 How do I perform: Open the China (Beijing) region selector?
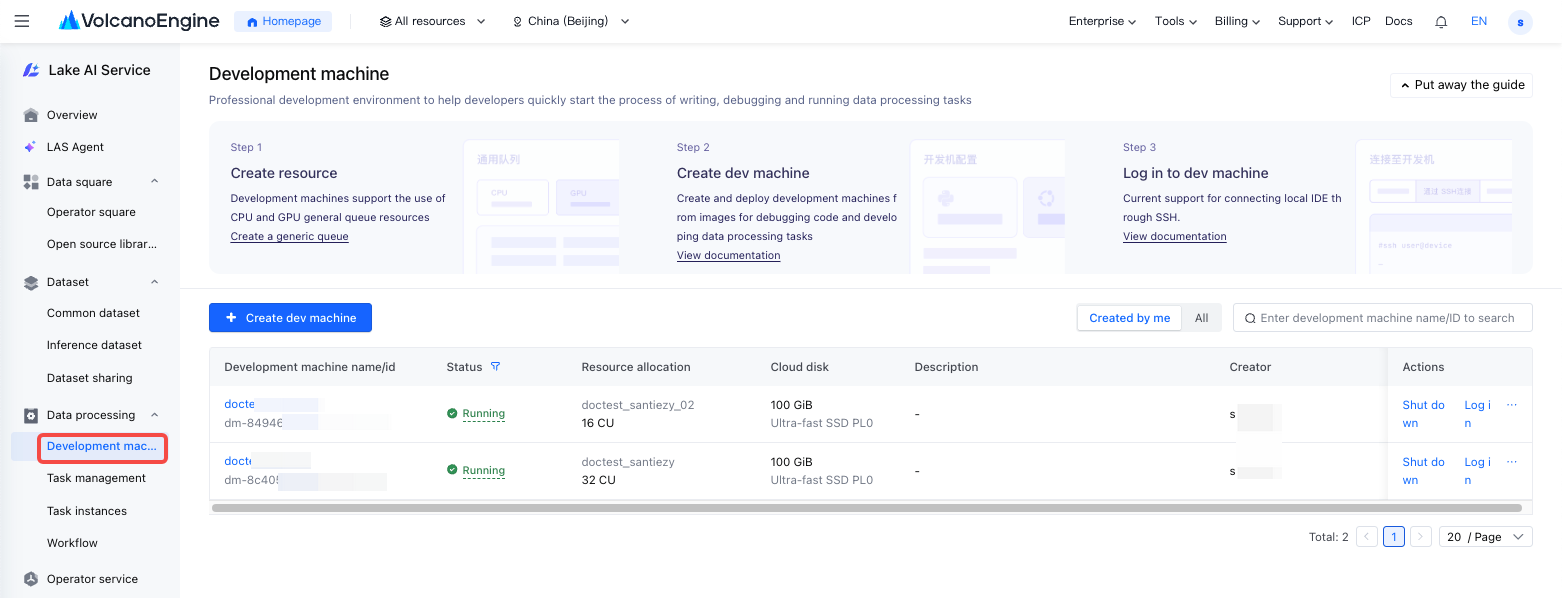point(571,21)
